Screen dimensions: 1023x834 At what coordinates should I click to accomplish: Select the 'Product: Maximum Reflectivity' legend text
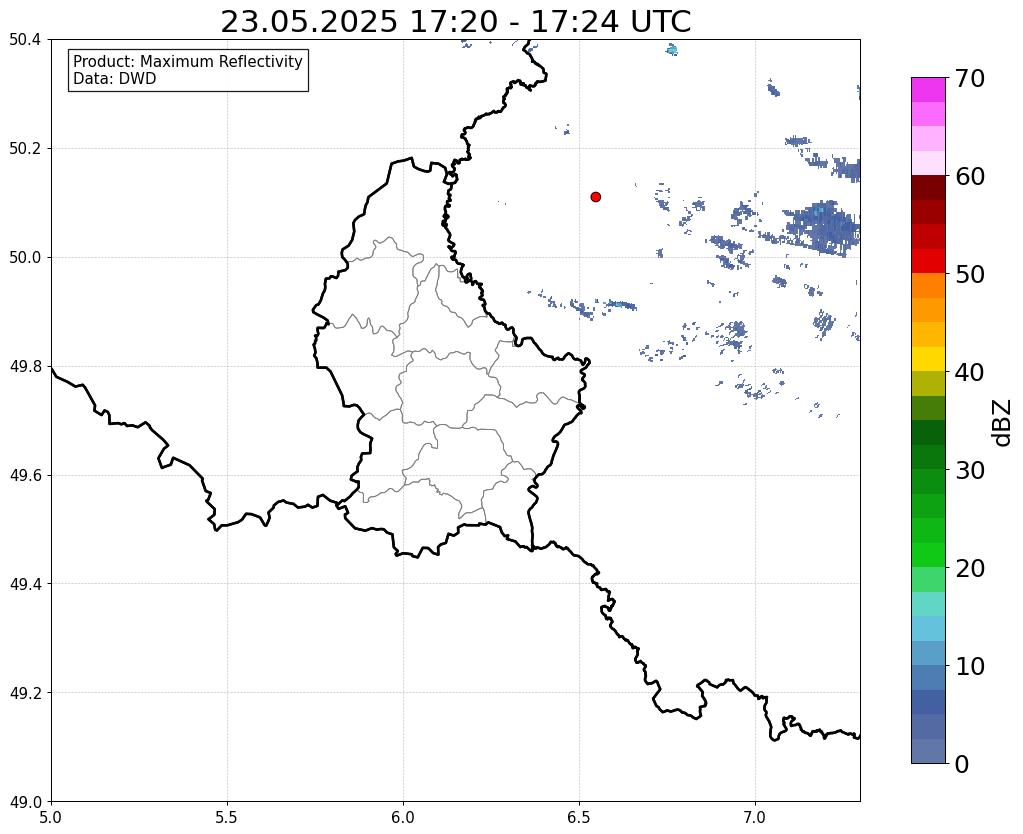click(x=188, y=61)
